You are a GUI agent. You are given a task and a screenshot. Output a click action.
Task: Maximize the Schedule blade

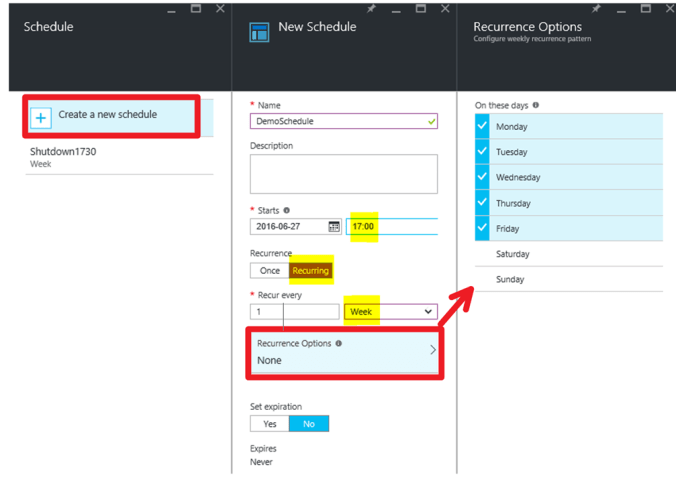(196, 9)
